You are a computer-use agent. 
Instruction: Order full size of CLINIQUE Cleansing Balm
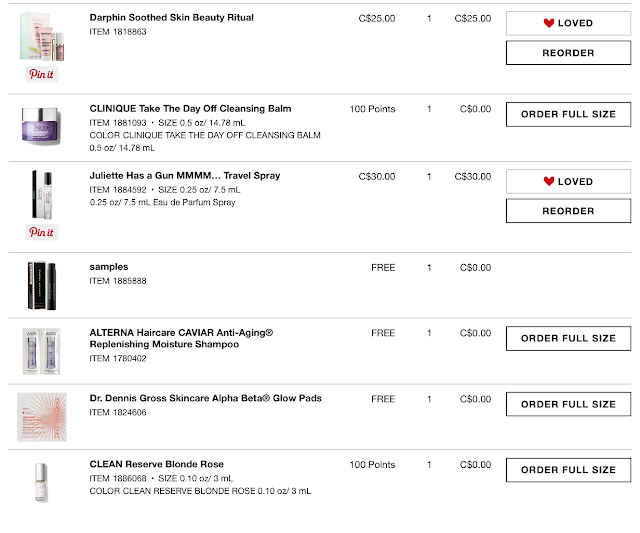567,114
